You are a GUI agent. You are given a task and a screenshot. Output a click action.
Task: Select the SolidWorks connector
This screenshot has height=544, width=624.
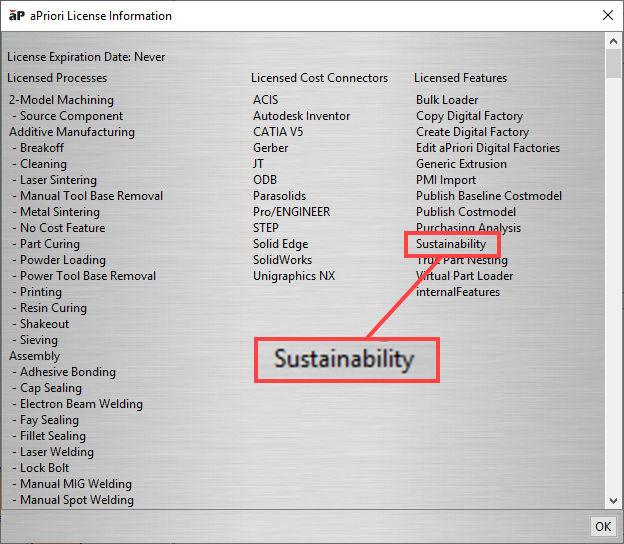point(283,260)
